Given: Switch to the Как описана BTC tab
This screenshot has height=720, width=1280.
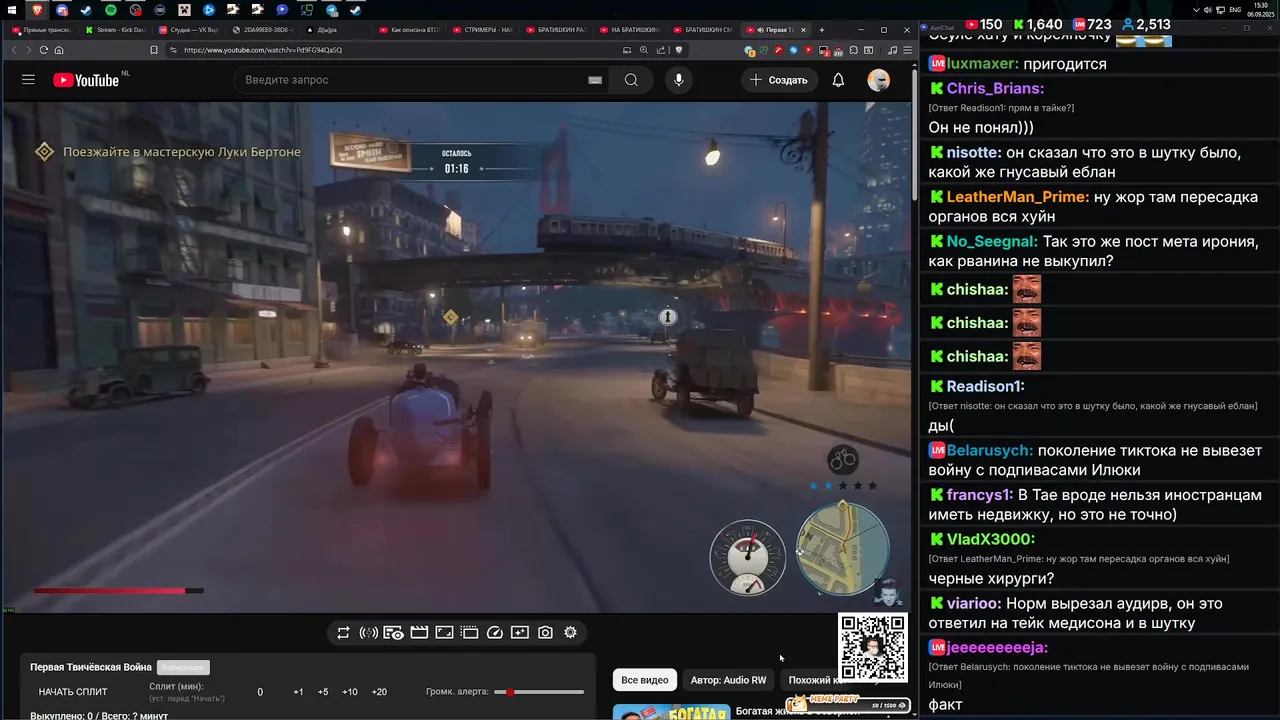Looking at the screenshot, I should coord(409,30).
